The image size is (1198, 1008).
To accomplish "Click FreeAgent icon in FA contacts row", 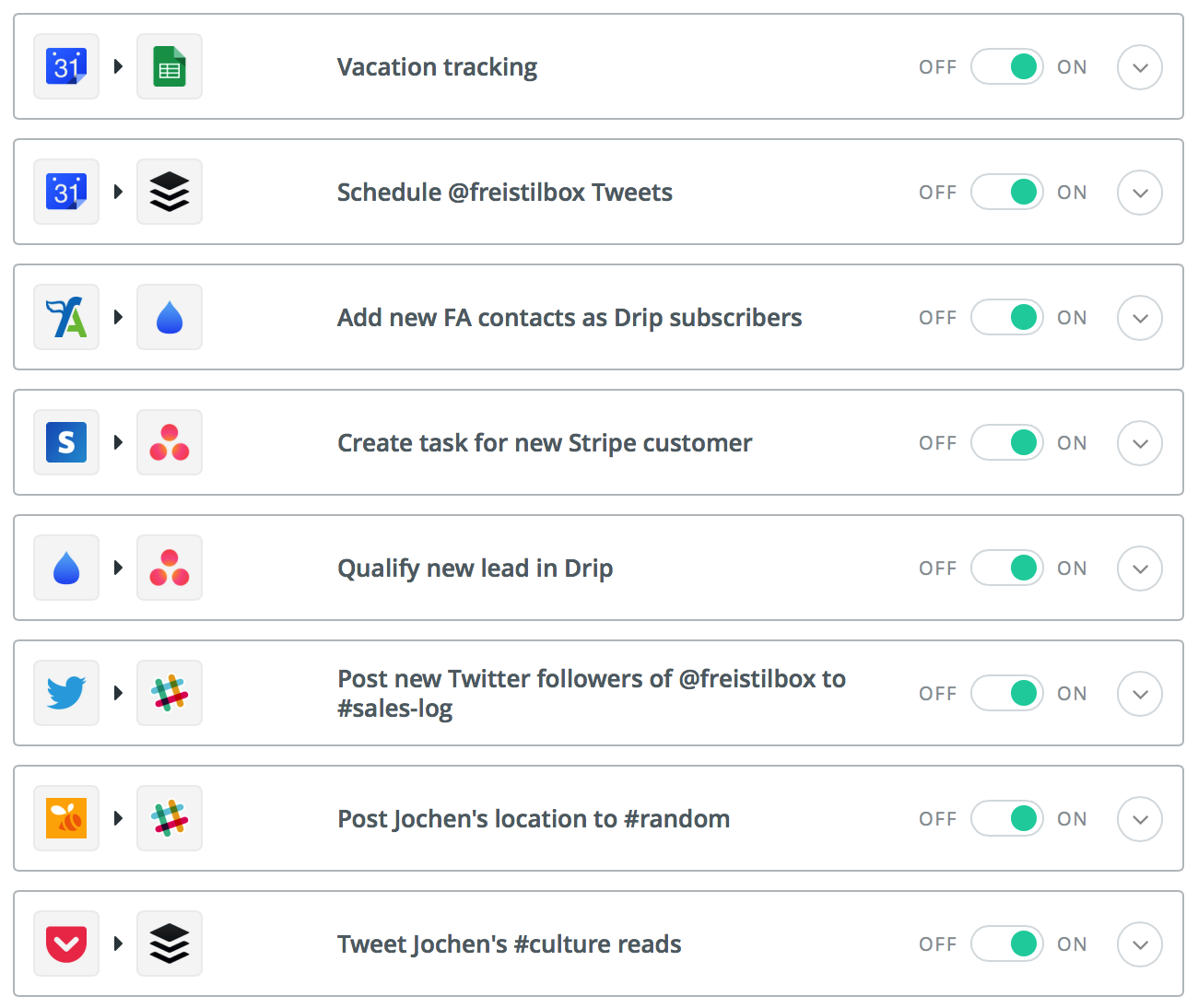I will (x=66, y=317).
